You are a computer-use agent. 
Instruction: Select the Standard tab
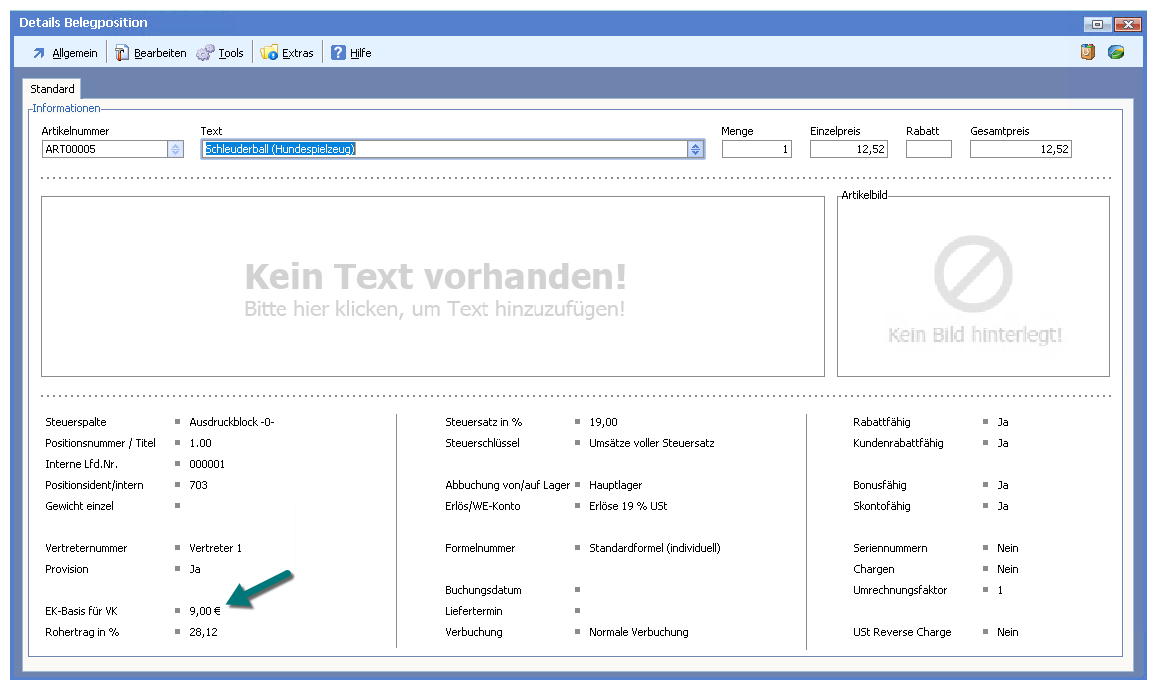tap(52, 89)
